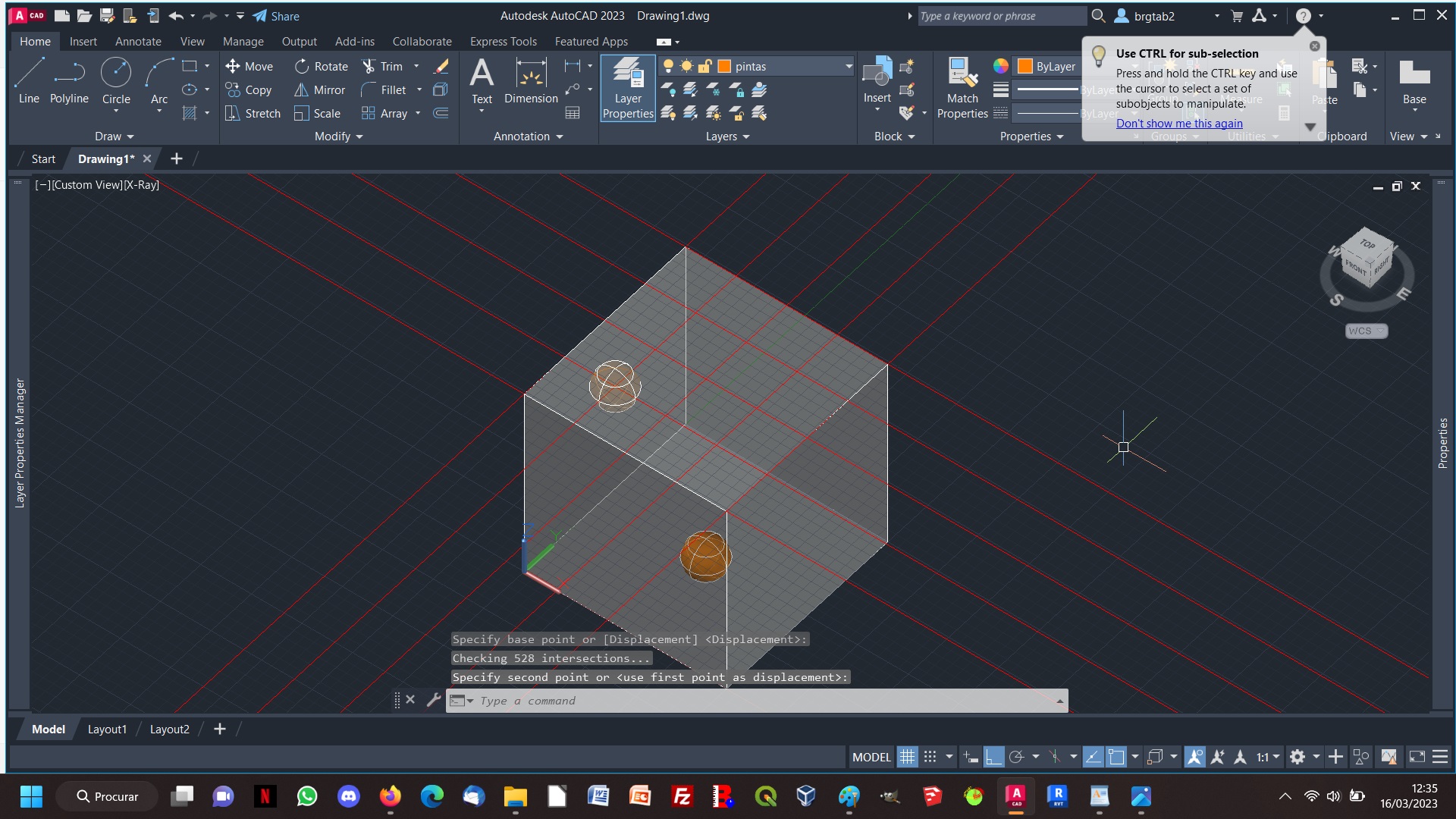Image resolution: width=1456 pixels, height=819 pixels.
Task: Switch to the Express Tools tab
Action: (502, 41)
